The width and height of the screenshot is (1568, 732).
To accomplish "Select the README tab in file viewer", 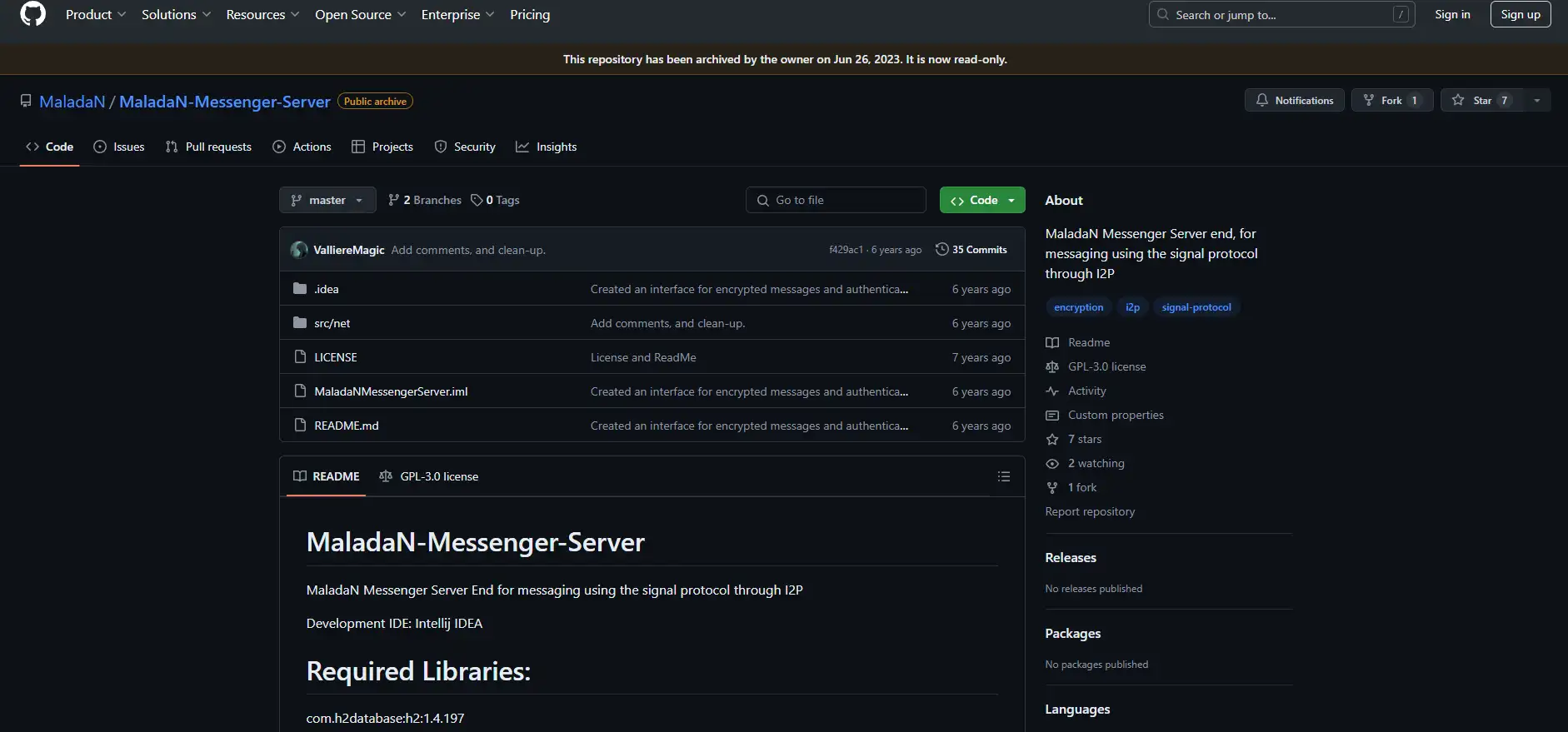I will pos(326,476).
